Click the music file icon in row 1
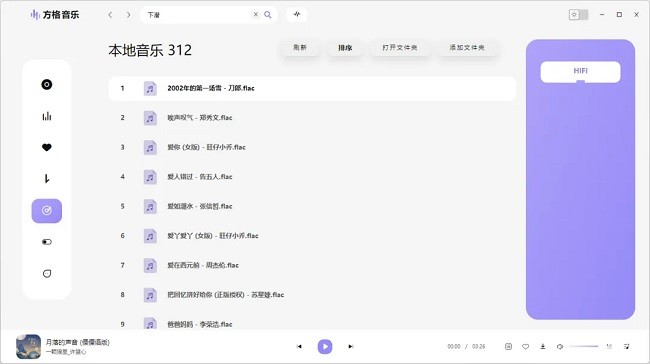The width and height of the screenshot is (650, 364). click(x=150, y=88)
